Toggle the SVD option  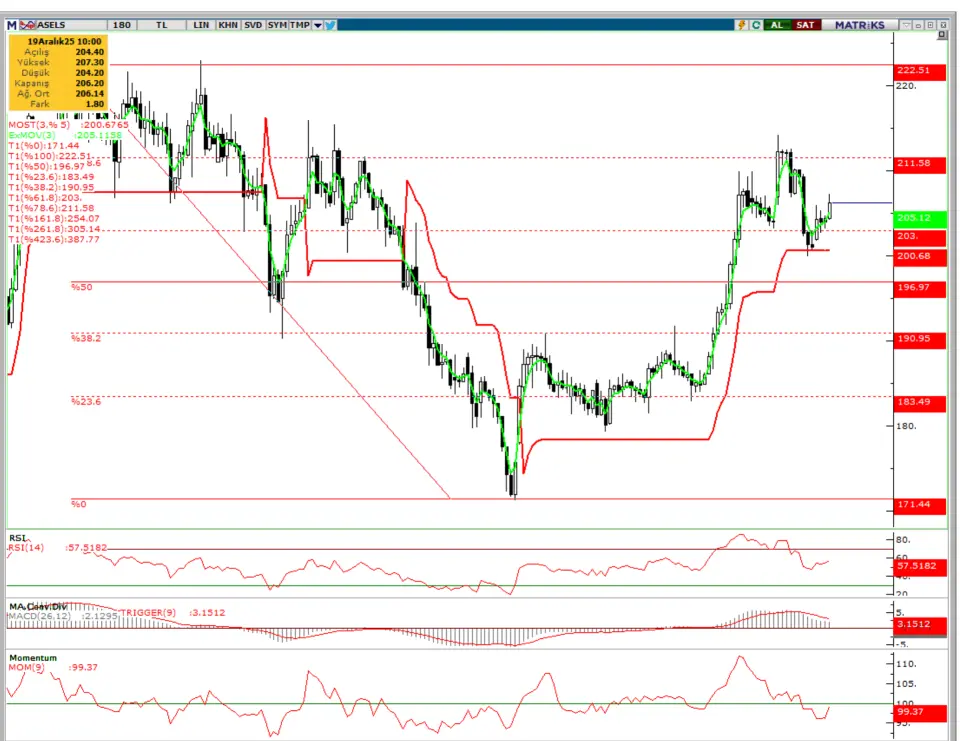click(252, 25)
